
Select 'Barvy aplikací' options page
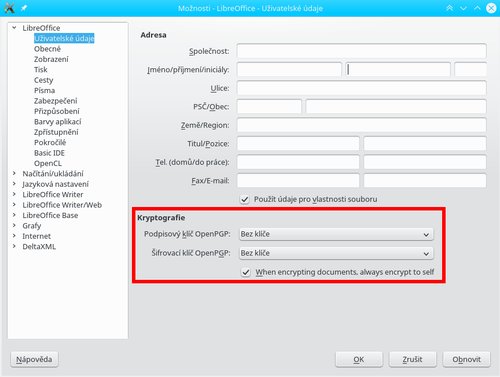pyautogui.click(x=57, y=122)
